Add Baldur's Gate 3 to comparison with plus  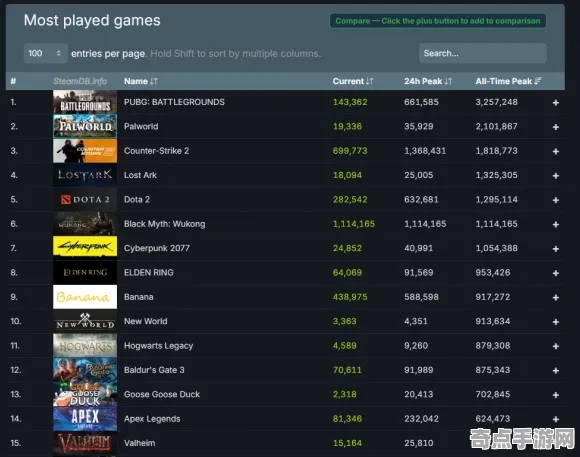point(556,370)
